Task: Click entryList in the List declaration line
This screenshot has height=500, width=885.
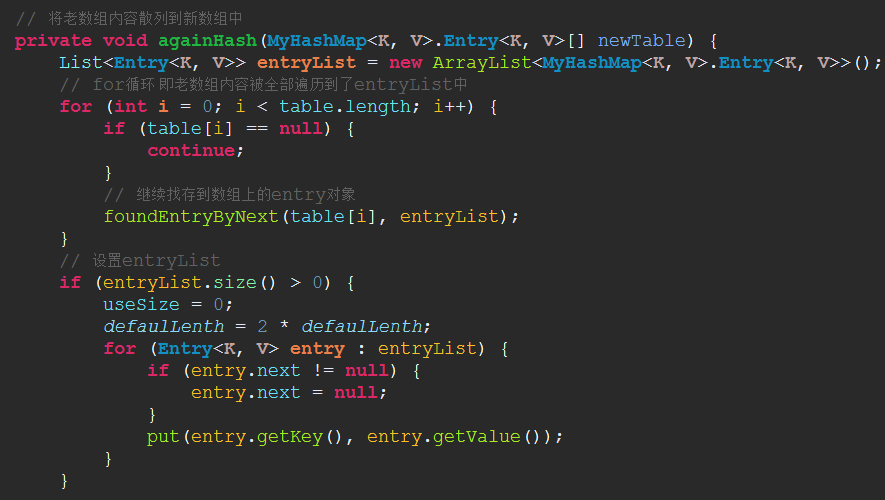Action: (306, 63)
